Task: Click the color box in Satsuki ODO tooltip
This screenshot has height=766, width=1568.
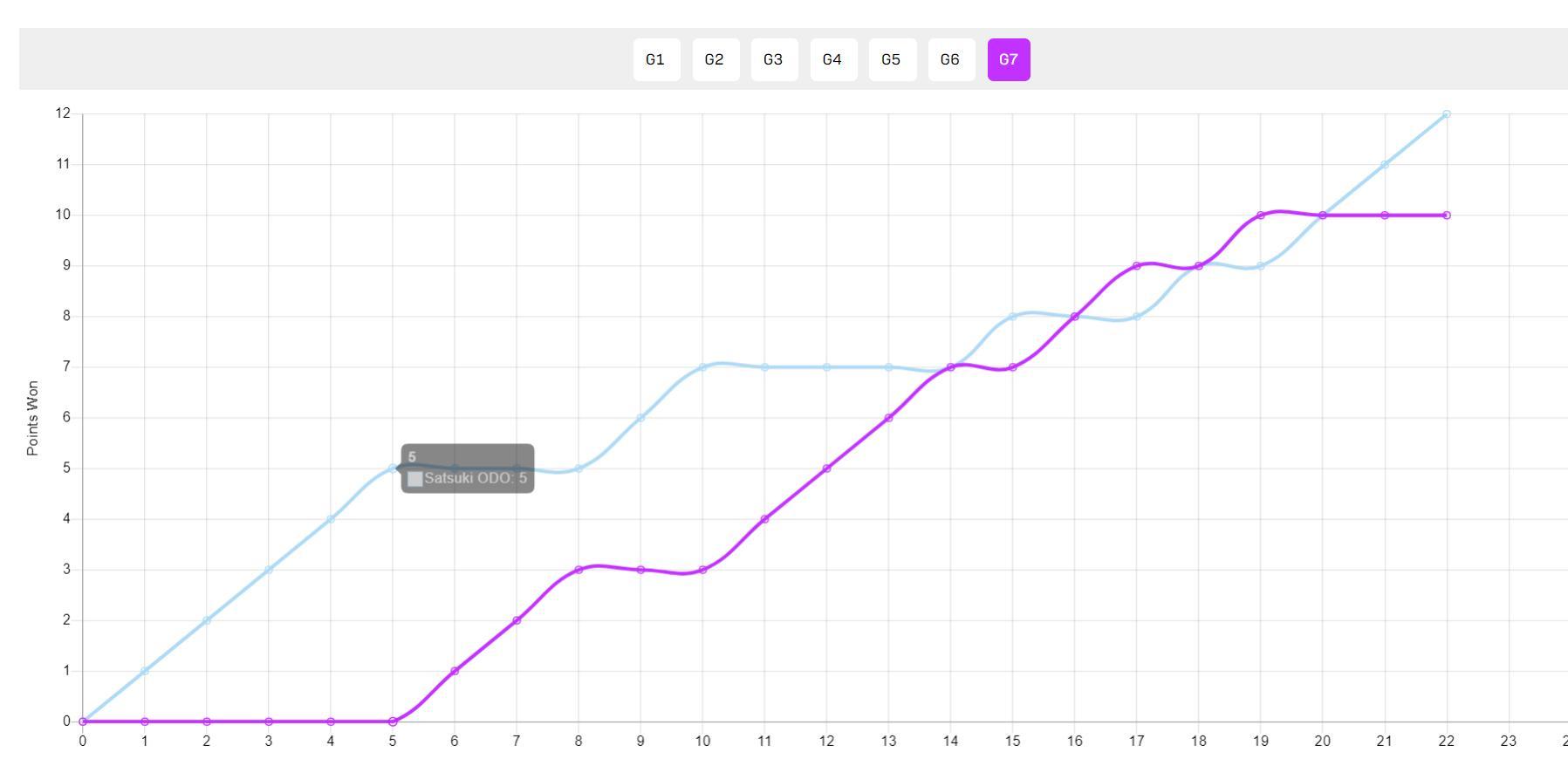Action: 415,479
